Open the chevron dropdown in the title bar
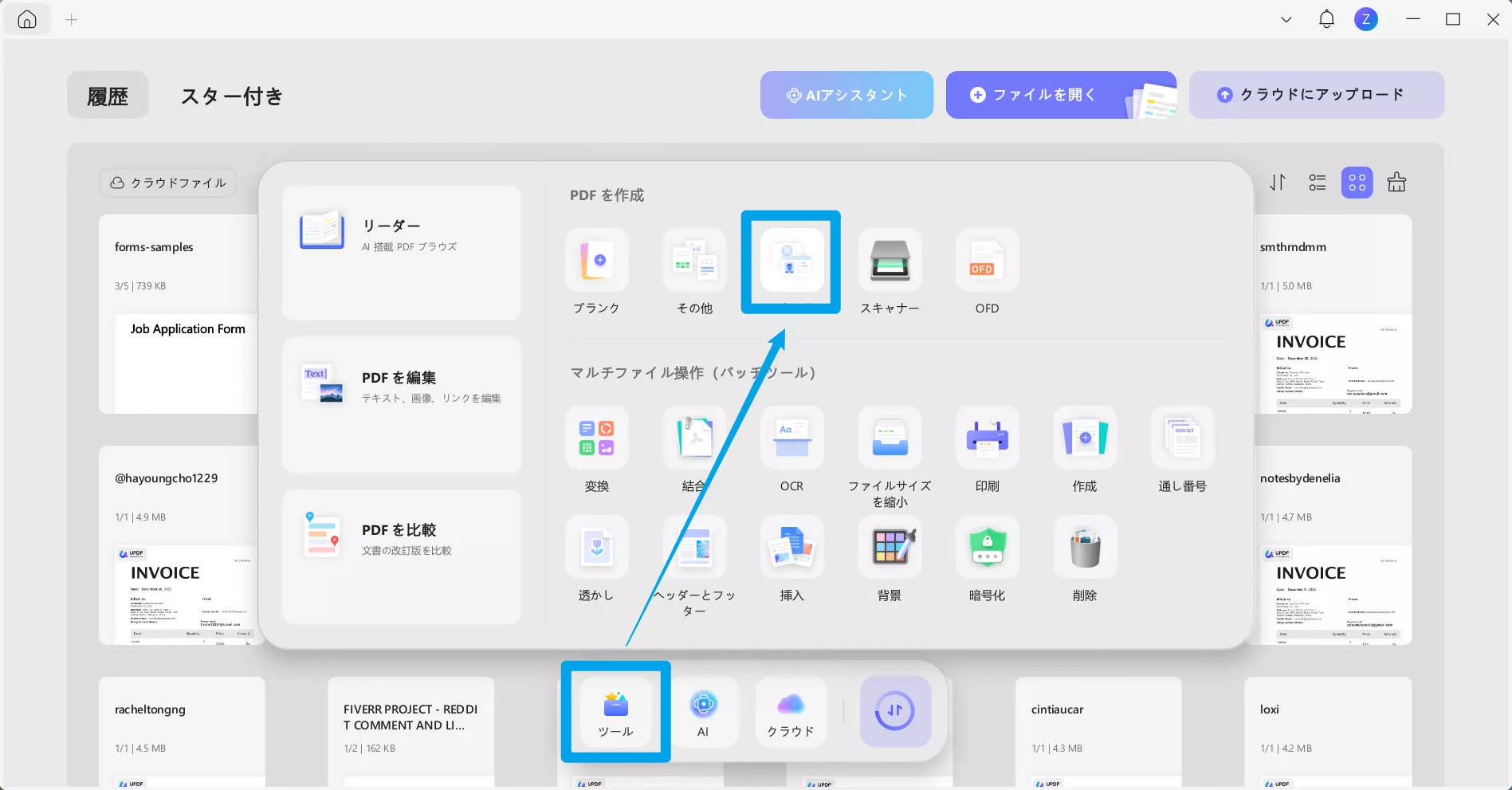Image resolution: width=1512 pixels, height=790 pixels. (x=1285, y=18)
